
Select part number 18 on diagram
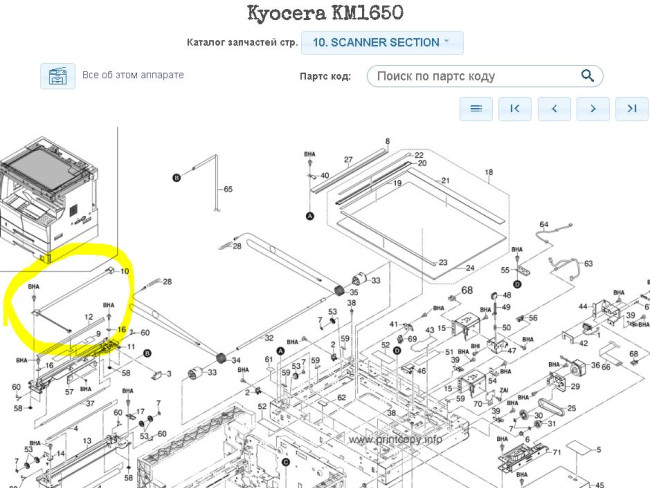tap(489, 172)
